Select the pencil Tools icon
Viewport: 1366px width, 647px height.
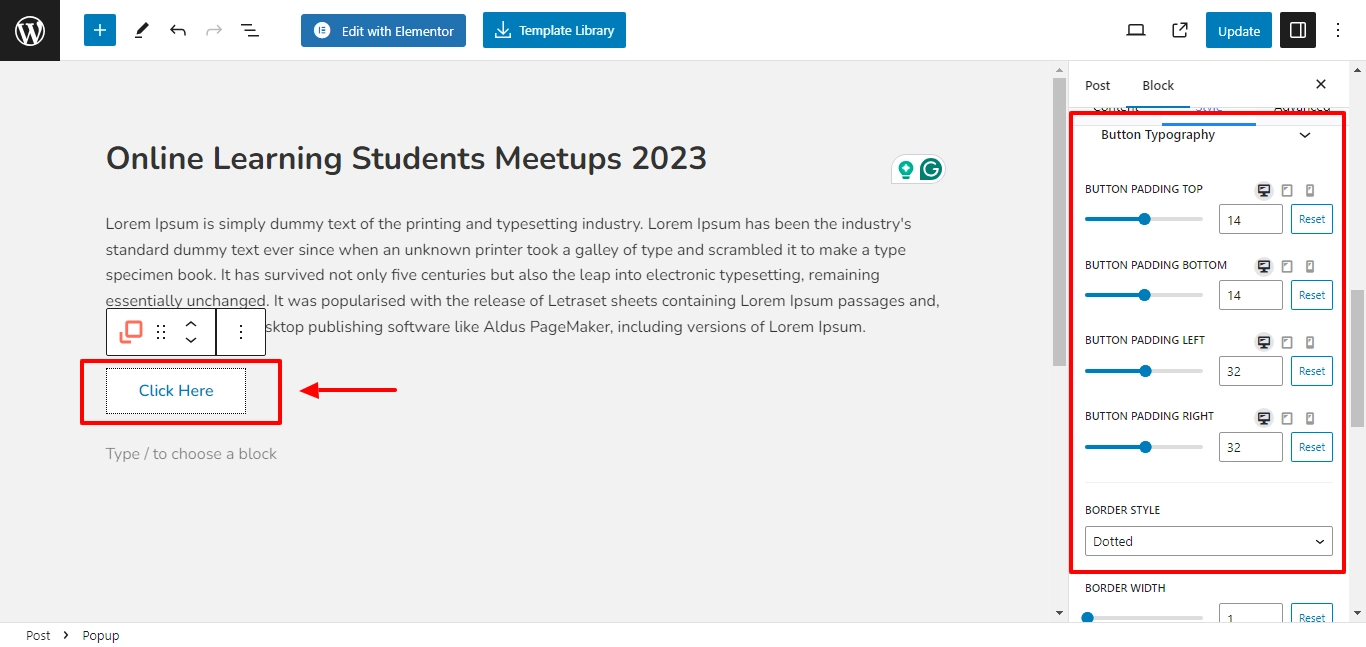(141, 31)
